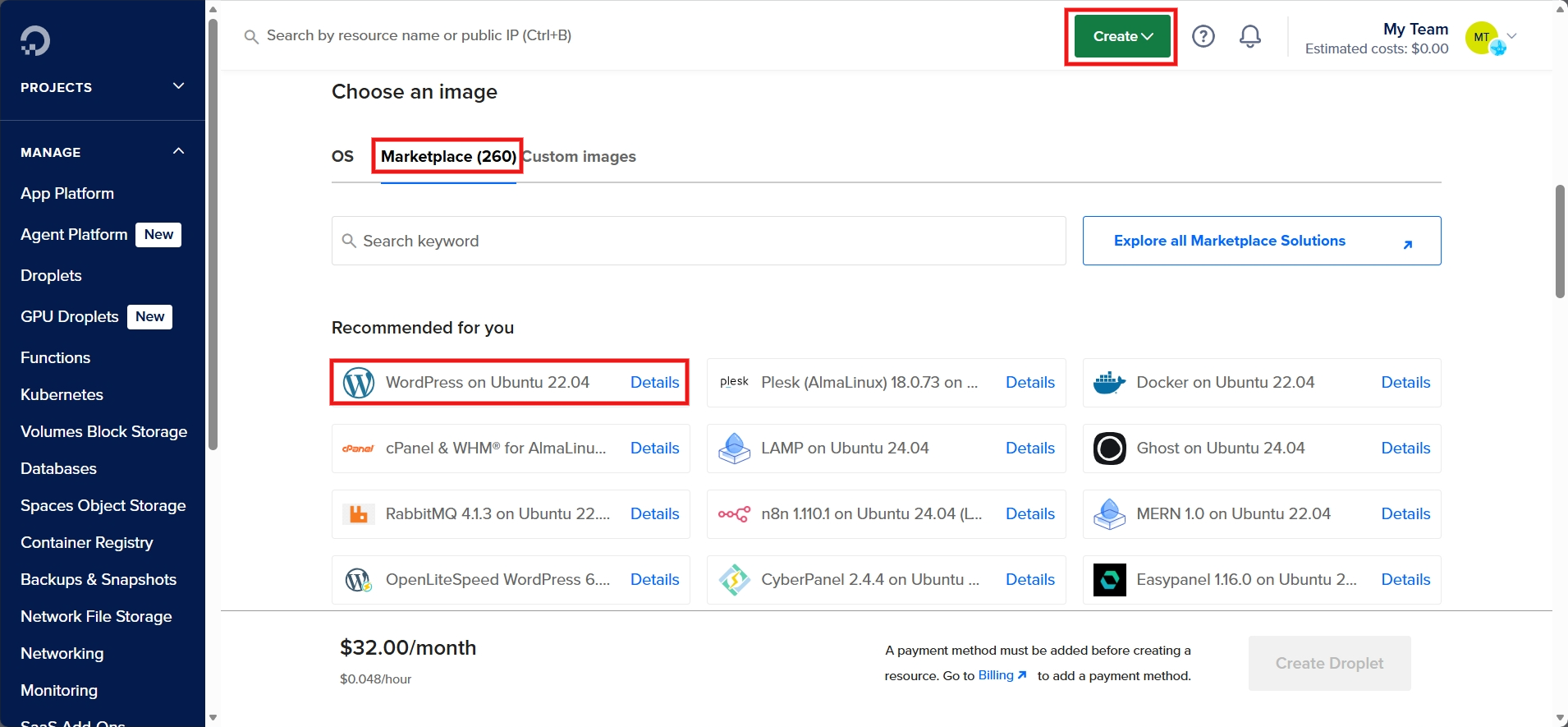Open the help question mark icon
Screen dimensions: 1568x727
point(1203,36)
